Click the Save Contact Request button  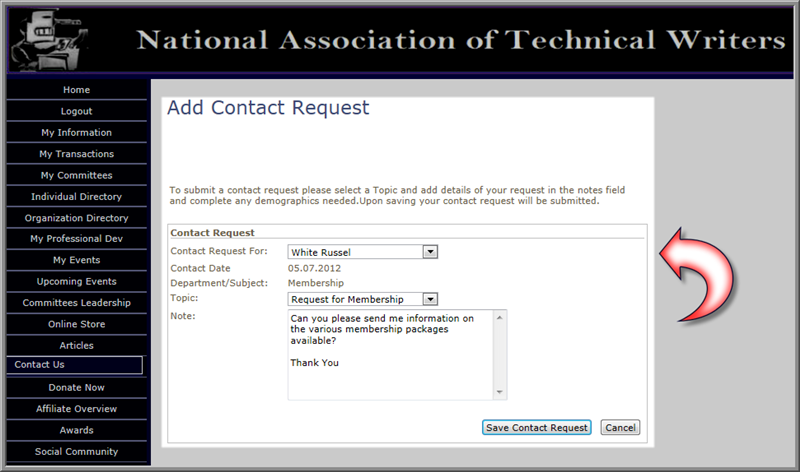point(536,428)
